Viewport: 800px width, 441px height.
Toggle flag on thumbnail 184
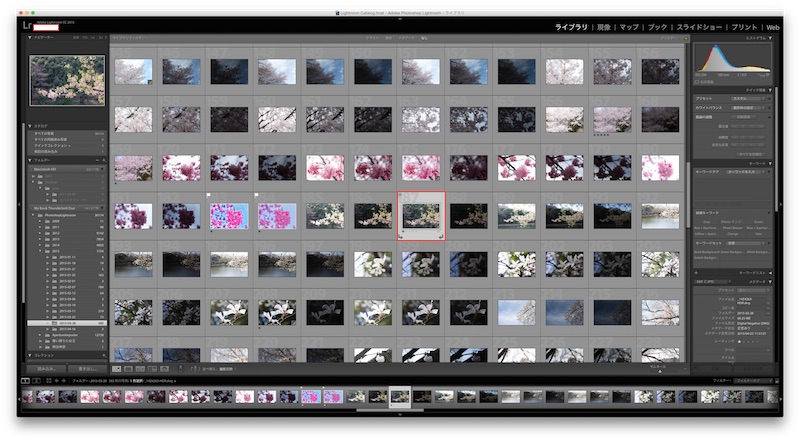[x=256, y=195]
